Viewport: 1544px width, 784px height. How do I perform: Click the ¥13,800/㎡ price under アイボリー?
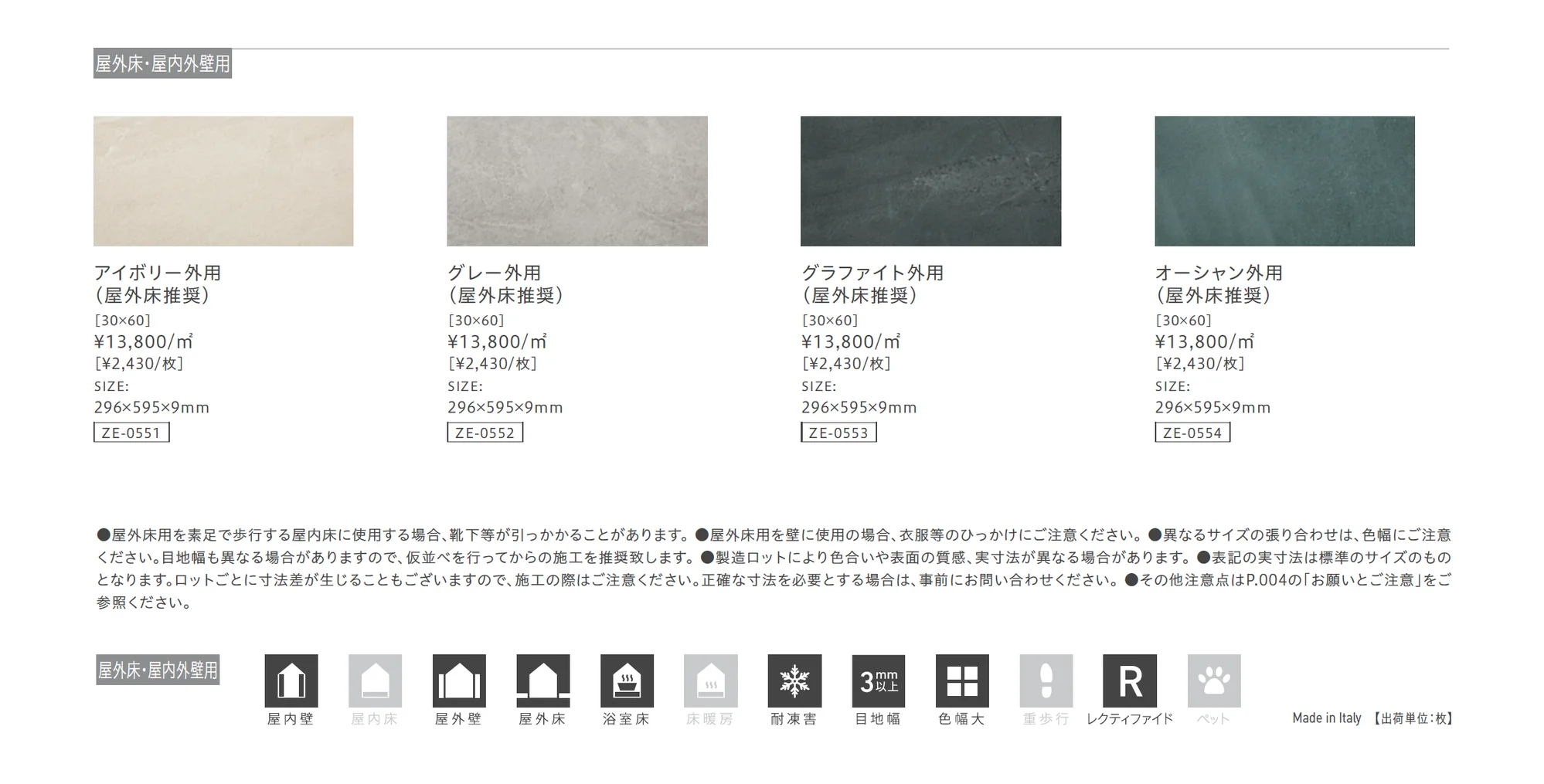(143, 341)
